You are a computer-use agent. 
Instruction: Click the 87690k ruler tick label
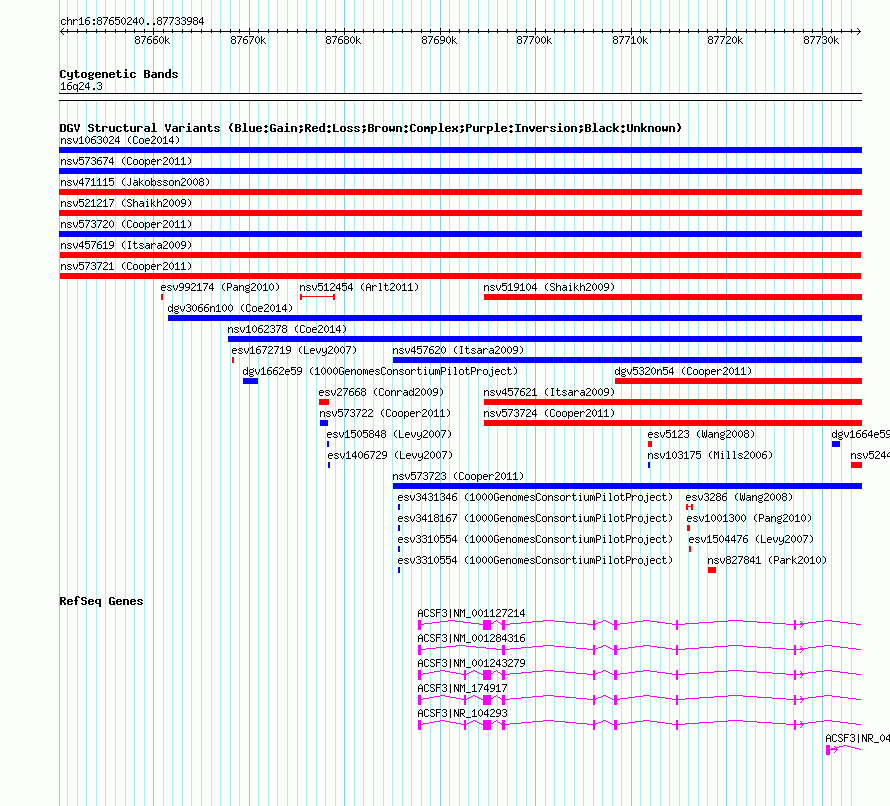(439, 40)
